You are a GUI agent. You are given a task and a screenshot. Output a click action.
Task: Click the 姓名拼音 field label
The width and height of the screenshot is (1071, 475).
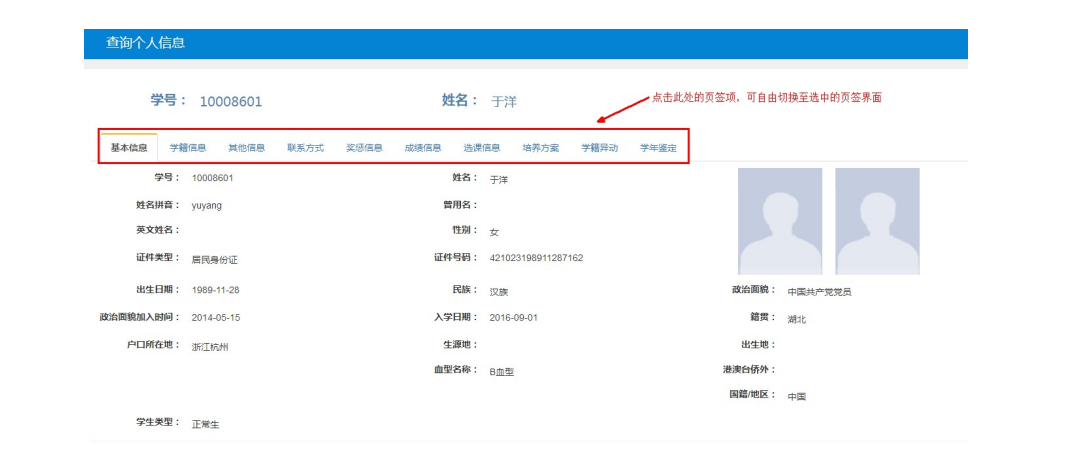click(x=158, y=204)
